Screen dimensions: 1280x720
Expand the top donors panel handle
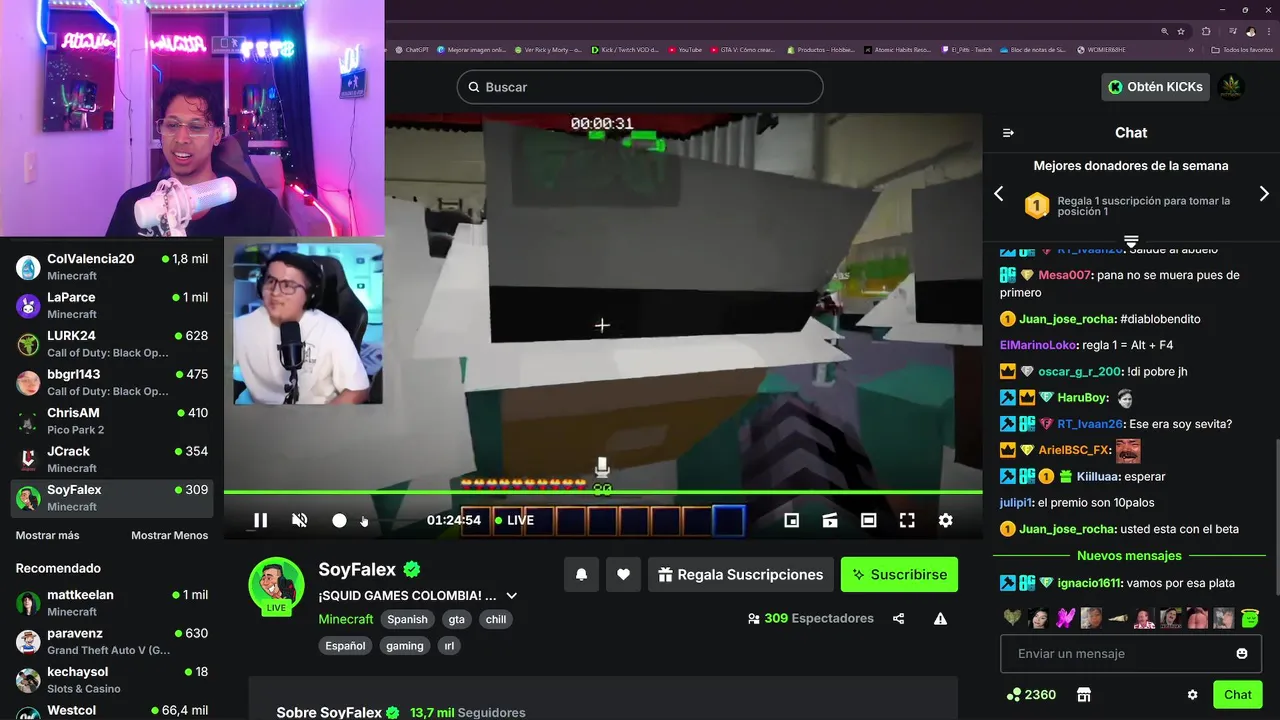pyautogui.click(x=1131, y=241)
